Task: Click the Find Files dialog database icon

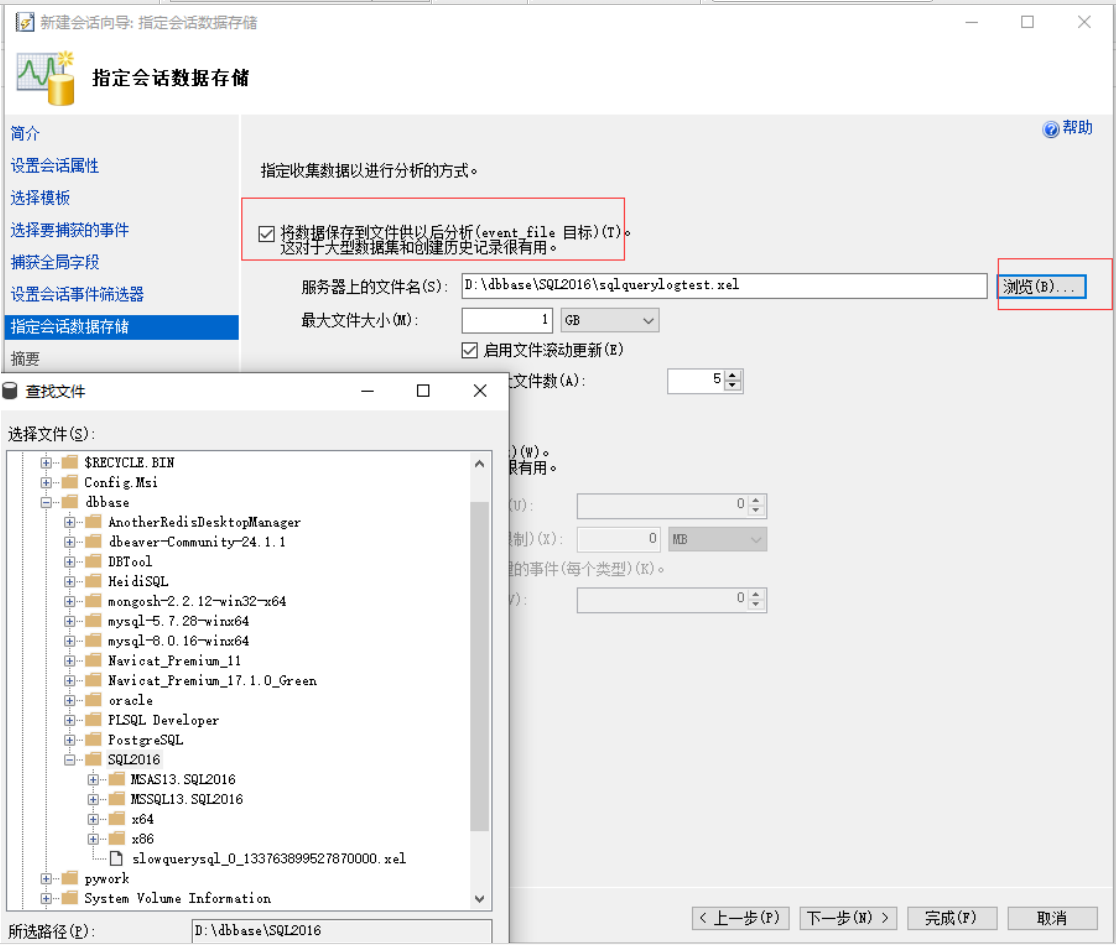Action: 10,391
